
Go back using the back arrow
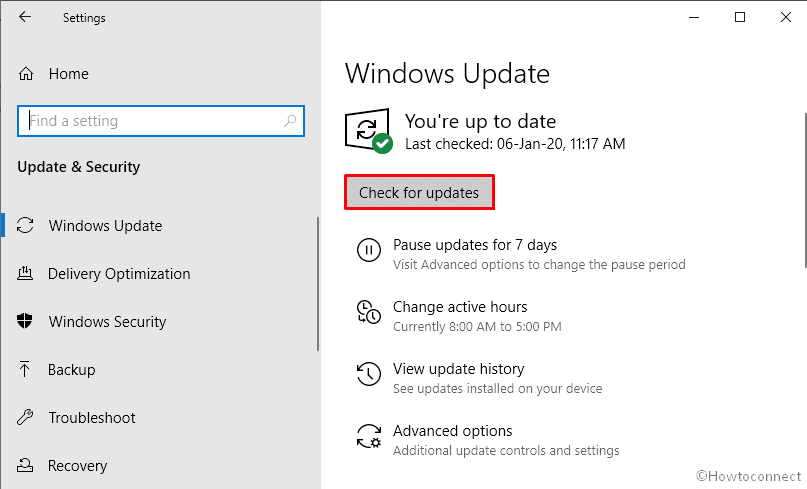(25, 17)
